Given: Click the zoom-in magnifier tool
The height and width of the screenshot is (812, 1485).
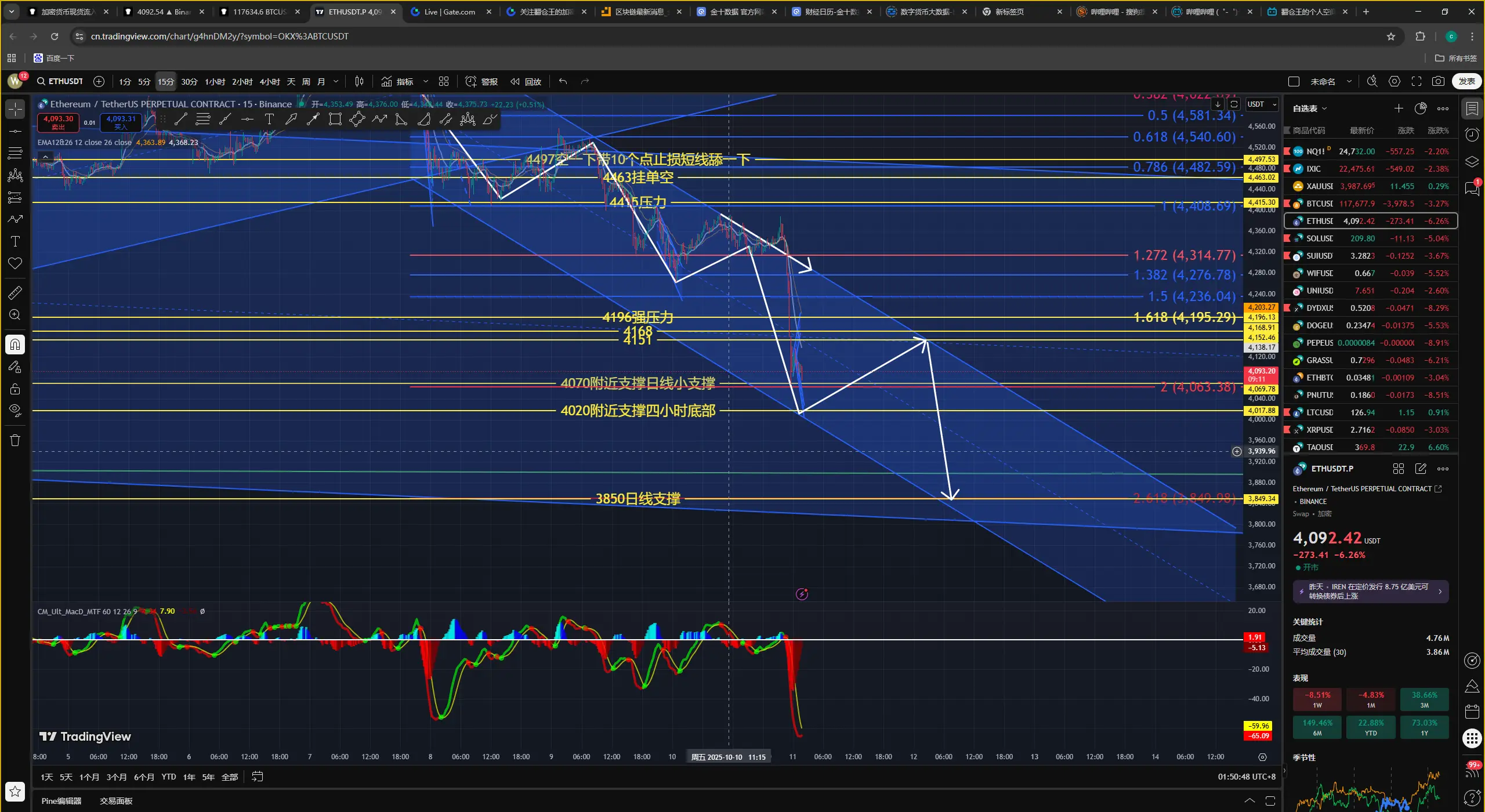Looking at the screenshot, I should click(15, 314).
